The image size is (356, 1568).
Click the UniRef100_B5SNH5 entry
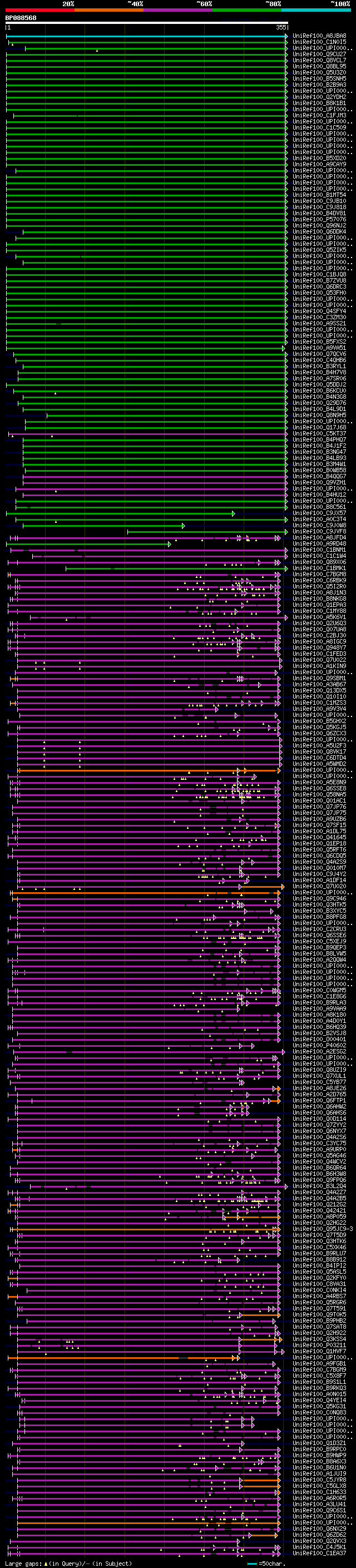pyautogui.click(x=319, y=78)
